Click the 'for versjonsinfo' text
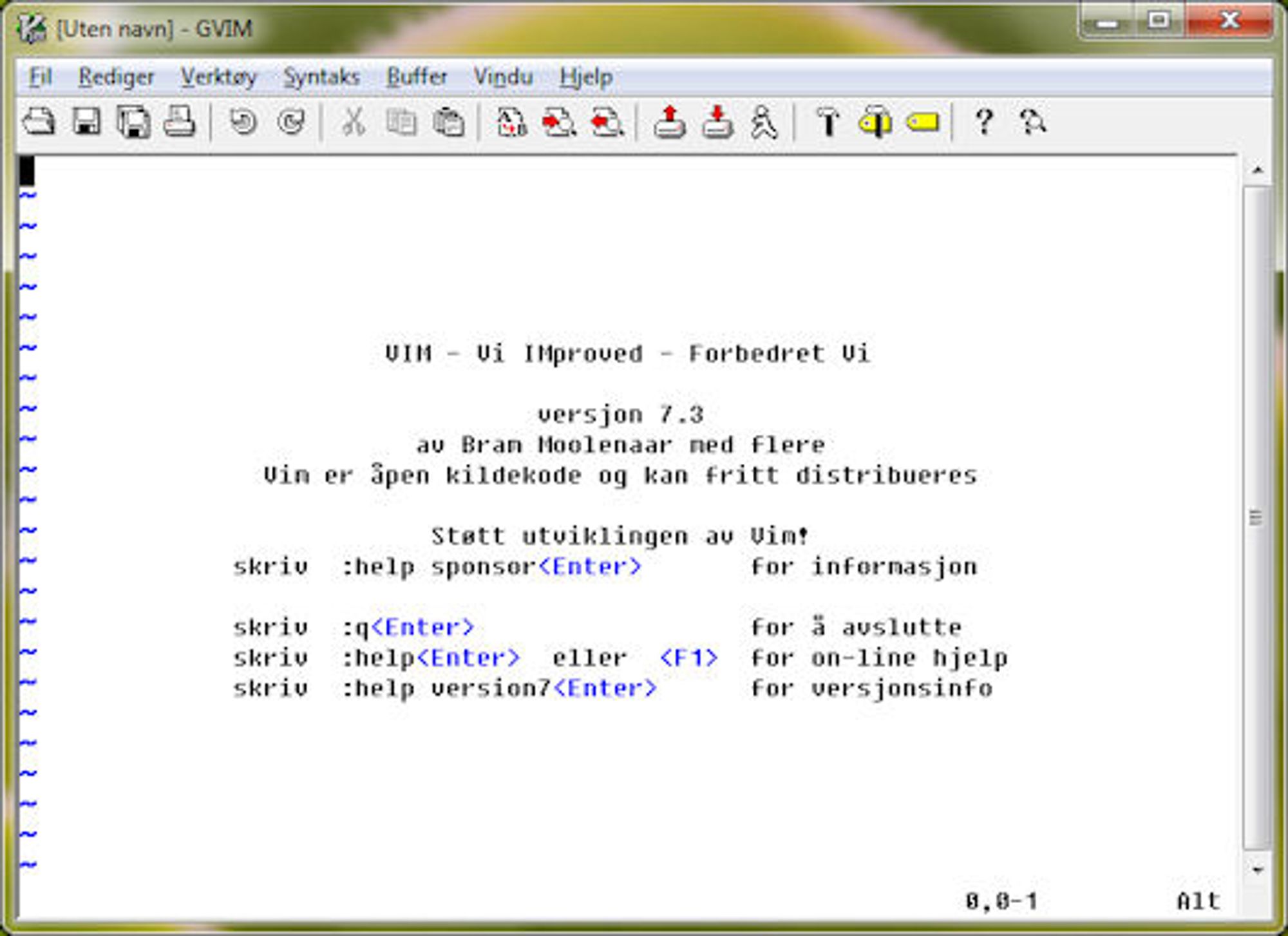Image resolution: width=1288 pixels, height=936 pixels. click(871, 688)
